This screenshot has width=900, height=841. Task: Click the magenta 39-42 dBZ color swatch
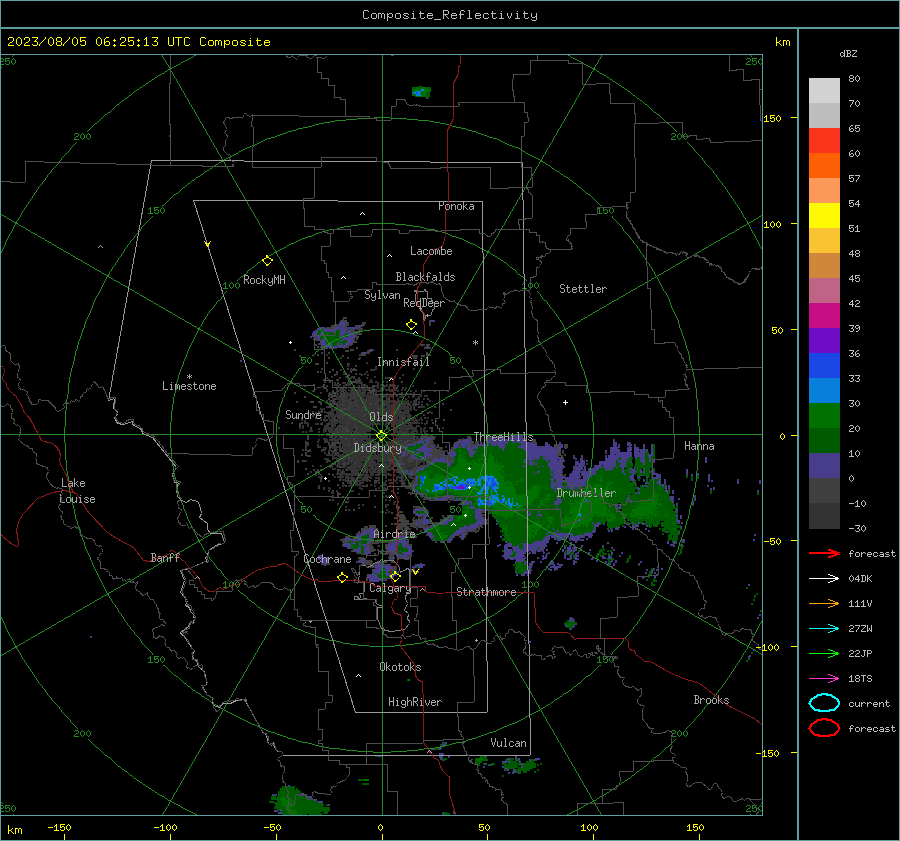coord(824,315)
